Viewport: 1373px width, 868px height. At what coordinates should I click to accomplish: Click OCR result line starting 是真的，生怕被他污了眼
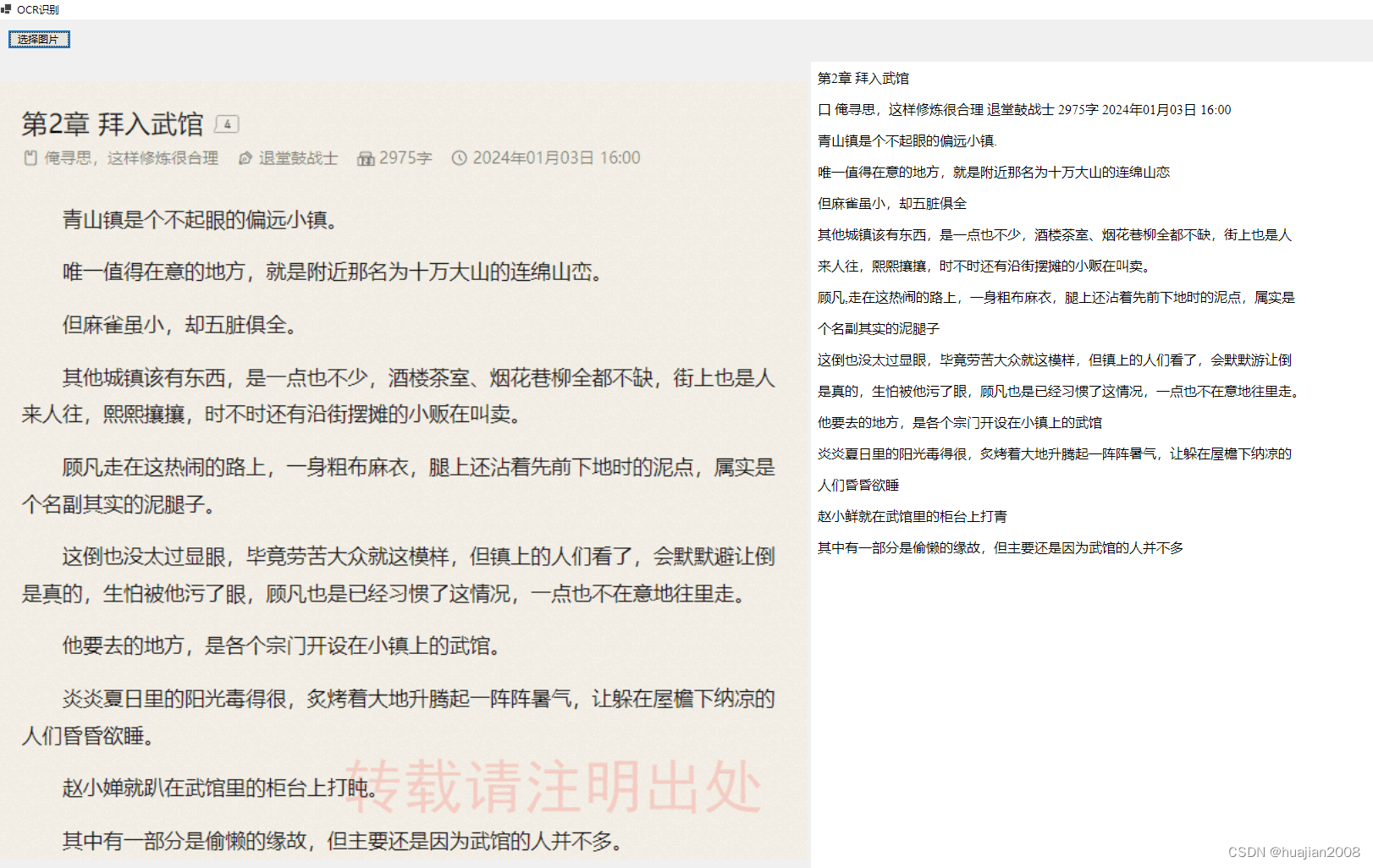pos(1060,391)
